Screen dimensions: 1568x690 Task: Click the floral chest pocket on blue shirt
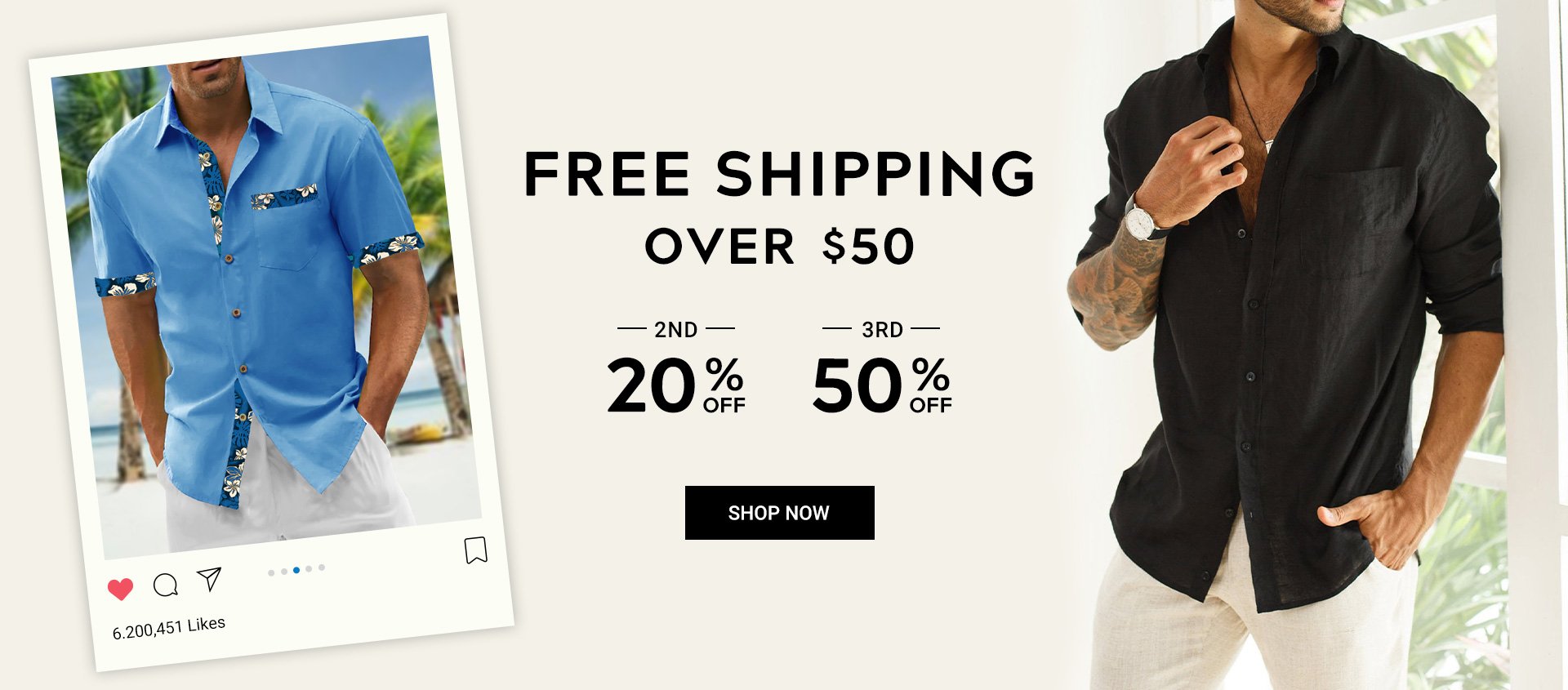pos(284,197)
